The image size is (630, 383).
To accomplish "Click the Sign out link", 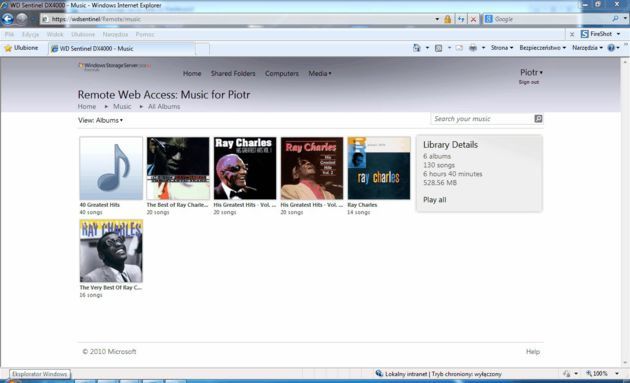I will coord(529,82).
